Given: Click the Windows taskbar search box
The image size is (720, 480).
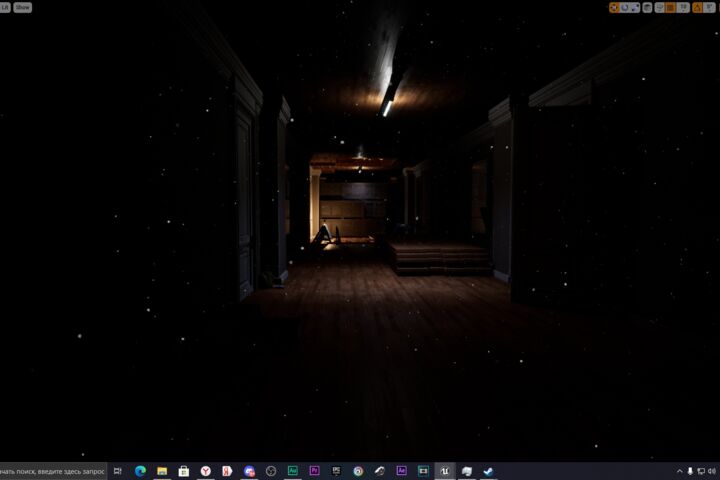Looking at the screenshot, I should point(53,471).
